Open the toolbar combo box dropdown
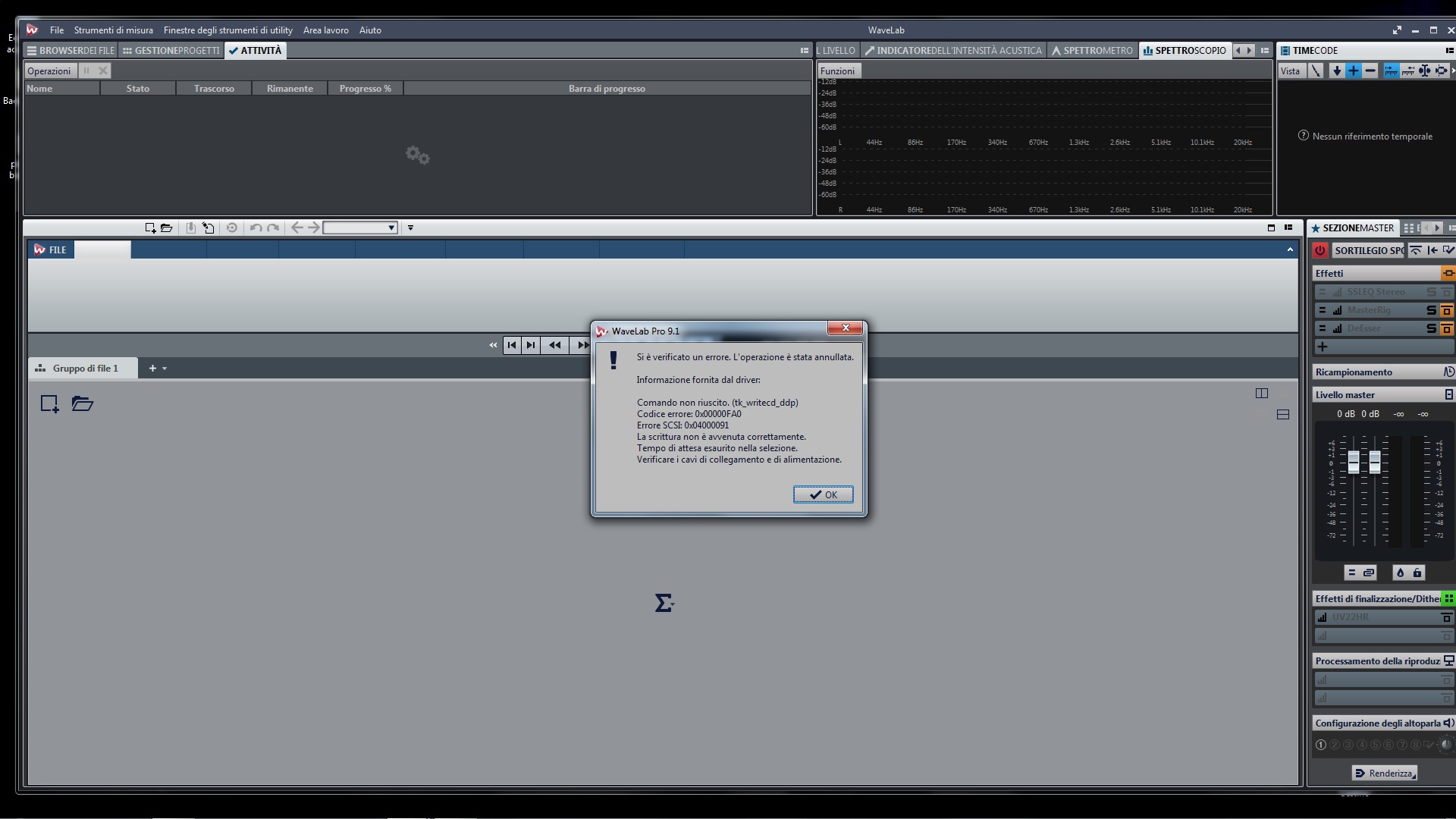The height and width of the screenshot is (819, 1456). point(391,227)
